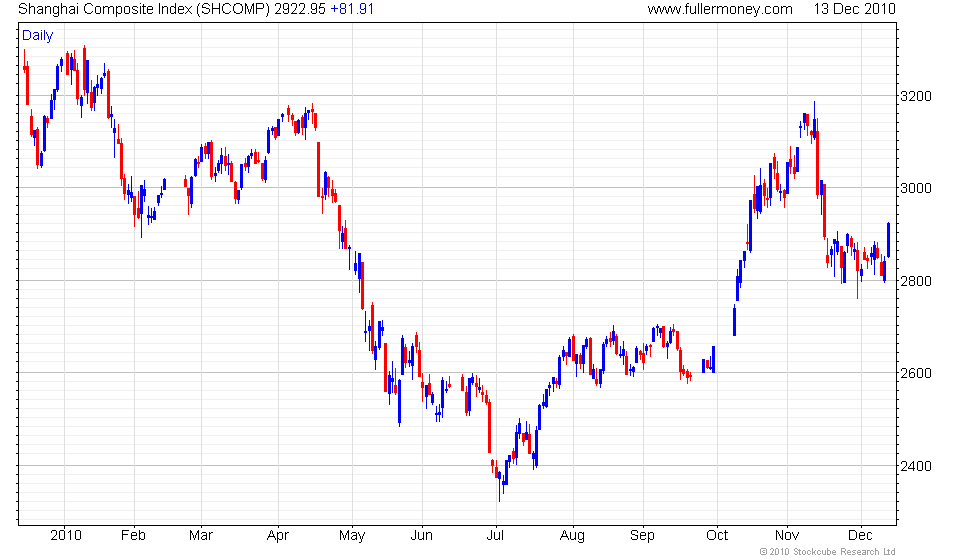The image size is (980, 560).
Task: Click the 'Feb' time axis label
Action: pyautogui.click(x=133, y=536)
